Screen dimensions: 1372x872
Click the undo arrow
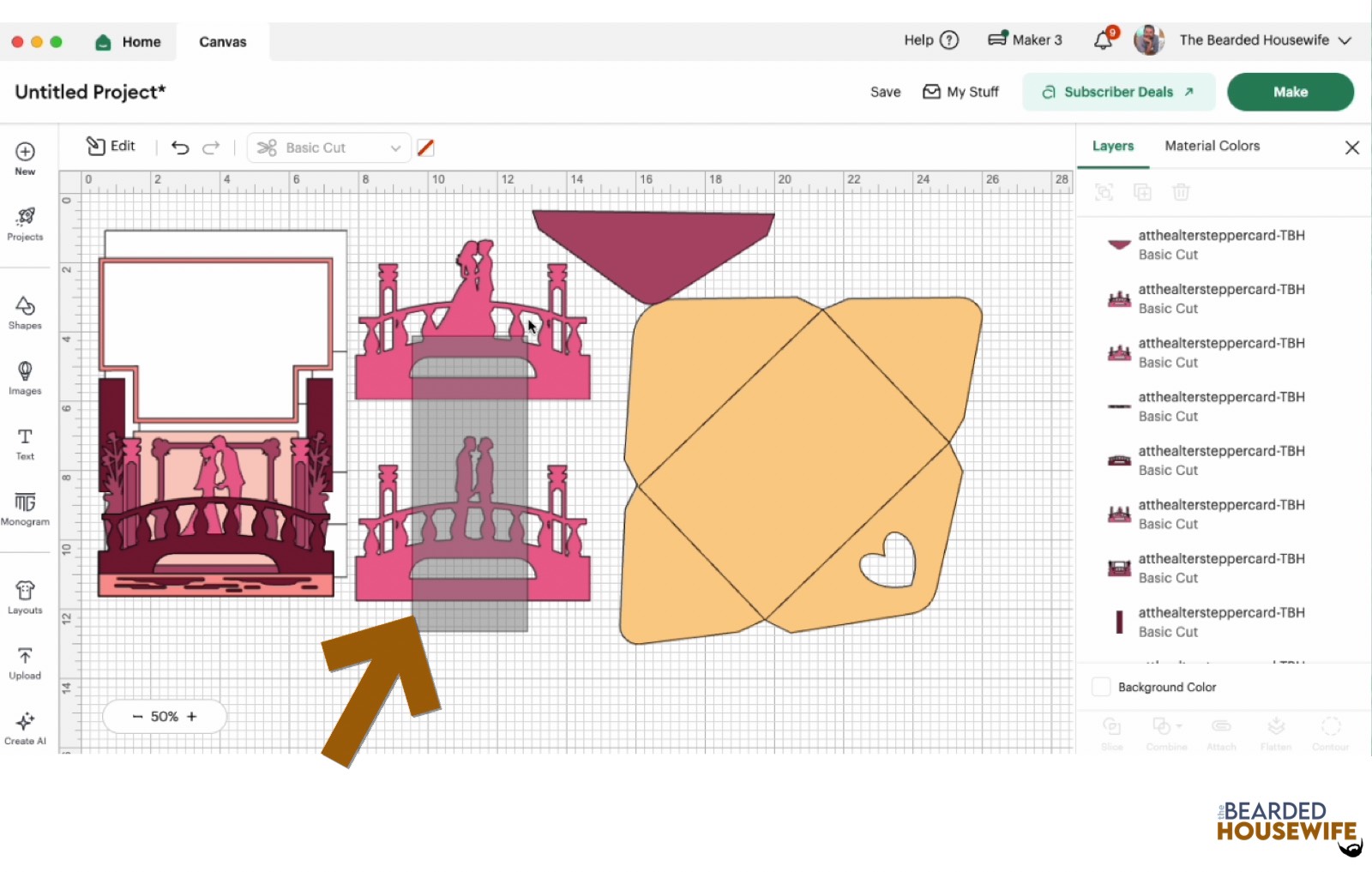180,147
